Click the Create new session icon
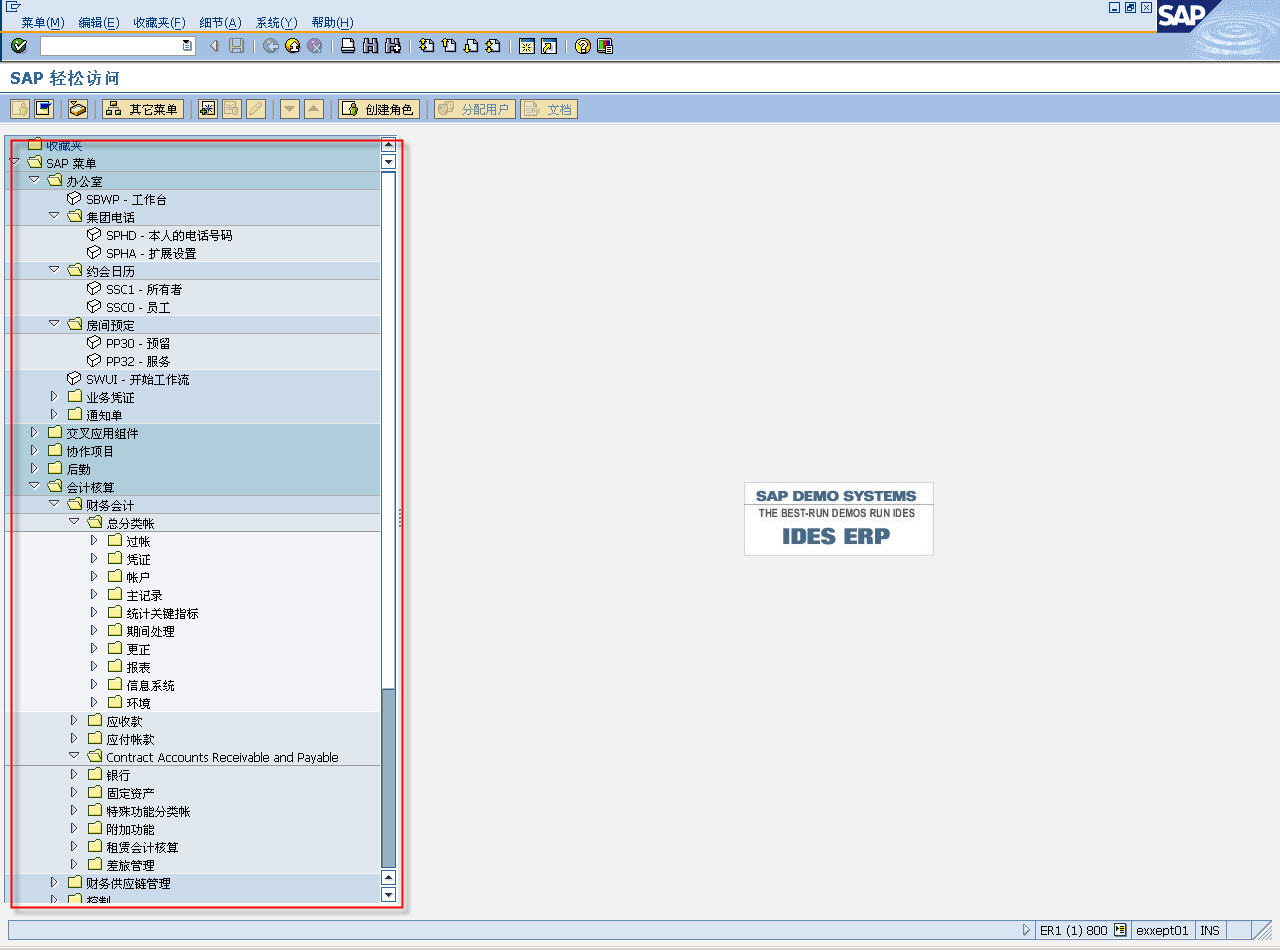Image resolution: width=1280 pixels, height=950 pixels. pos(526,46)
